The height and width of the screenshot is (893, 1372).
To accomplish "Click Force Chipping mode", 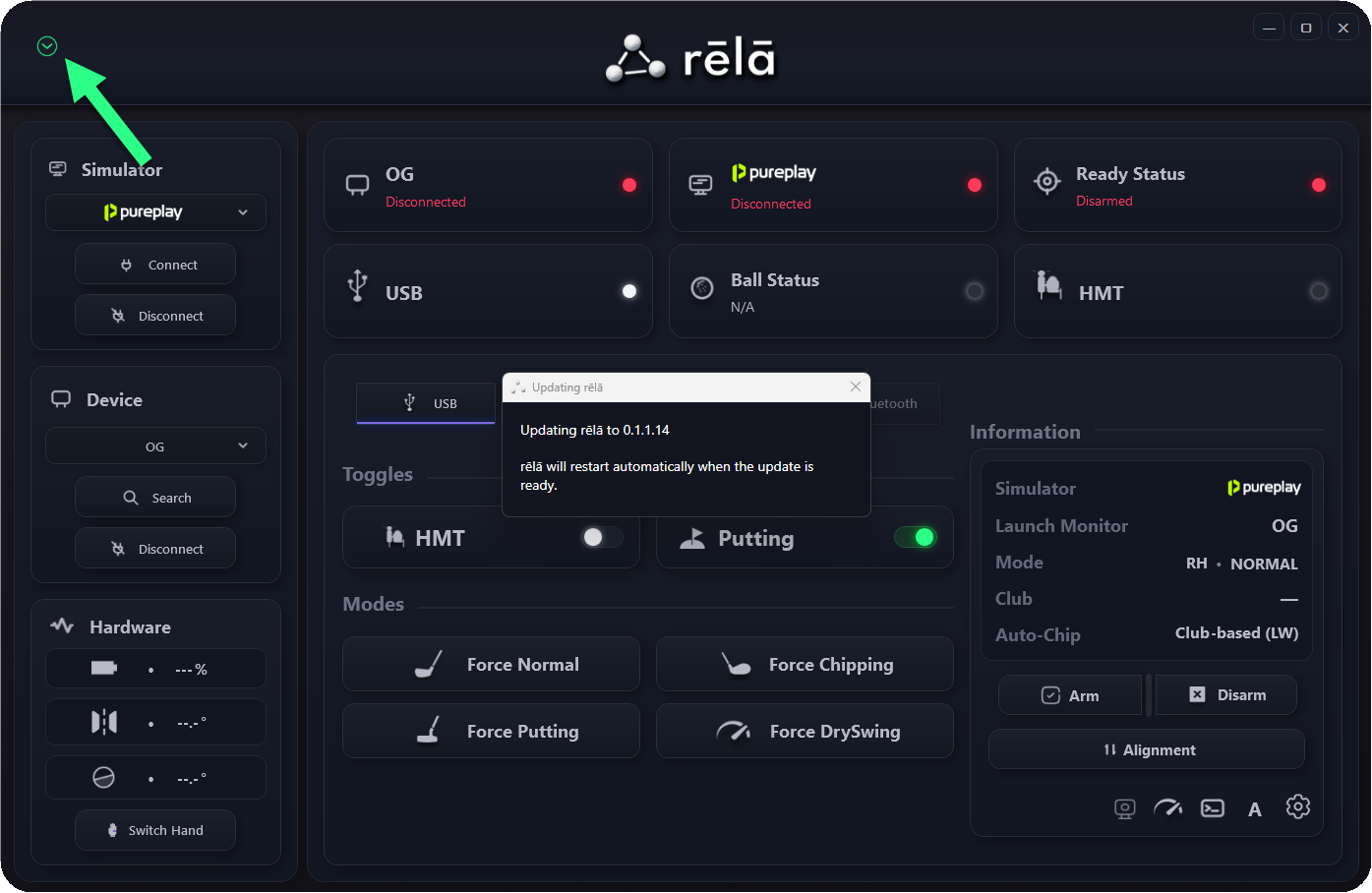I will pos(805,664).
